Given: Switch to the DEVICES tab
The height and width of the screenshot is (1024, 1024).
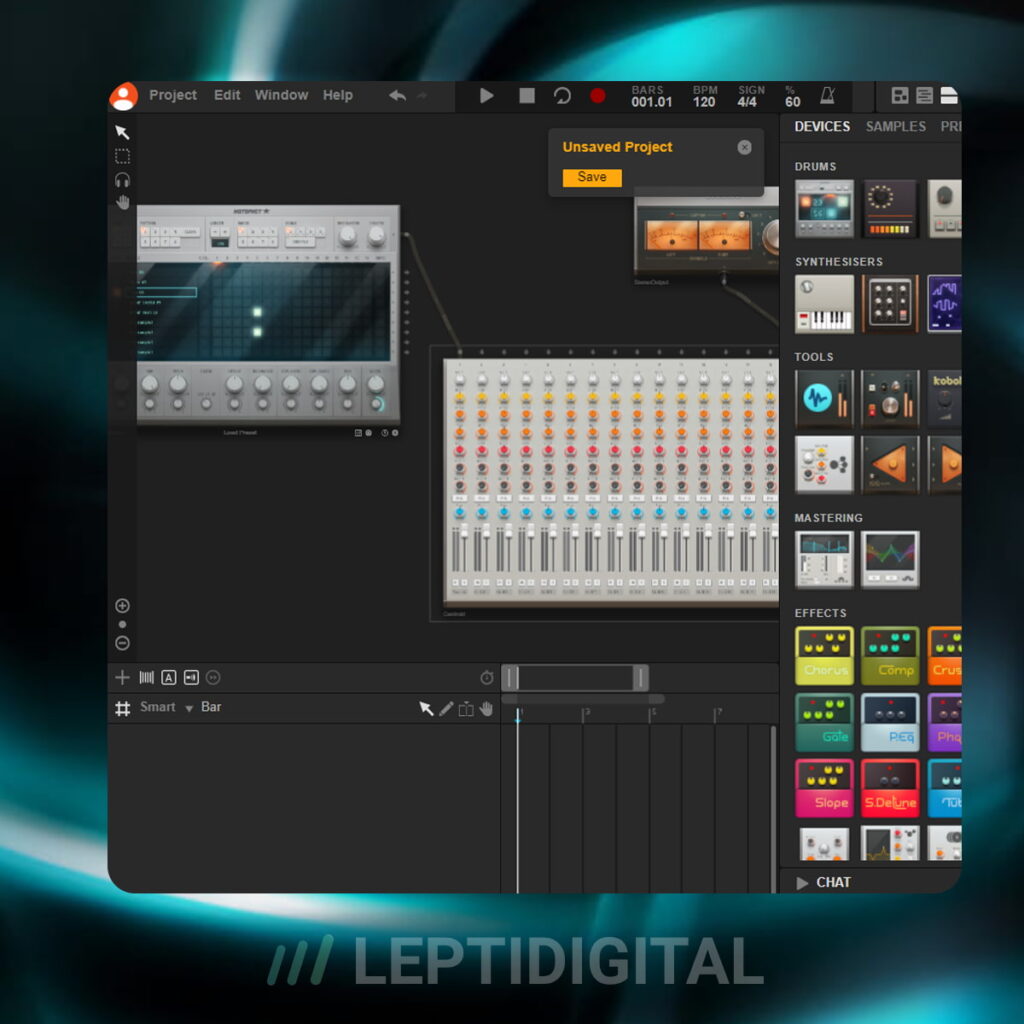Looking at the screenshot, I should (822, 127).
